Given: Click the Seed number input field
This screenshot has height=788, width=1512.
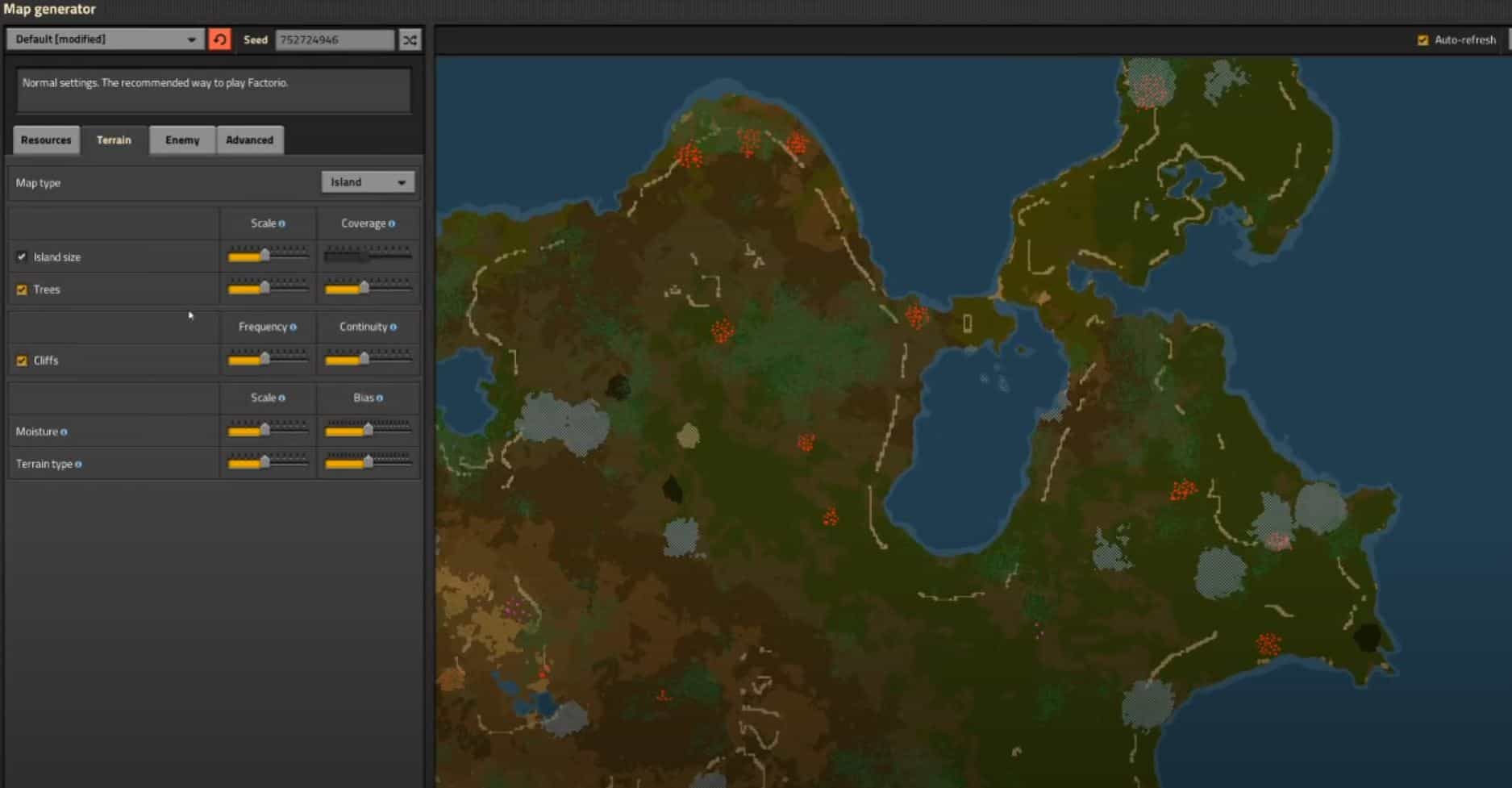Looking at the screenshot, I should point(335,40).
